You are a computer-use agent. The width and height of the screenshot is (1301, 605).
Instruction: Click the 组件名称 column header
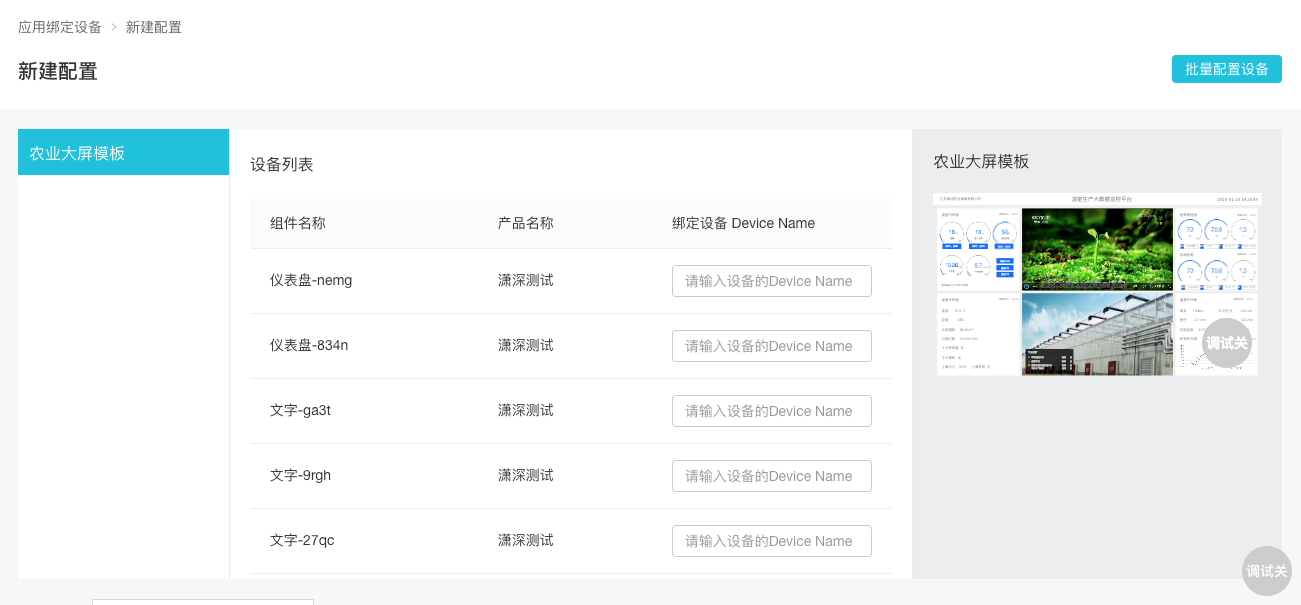point(298,223)
